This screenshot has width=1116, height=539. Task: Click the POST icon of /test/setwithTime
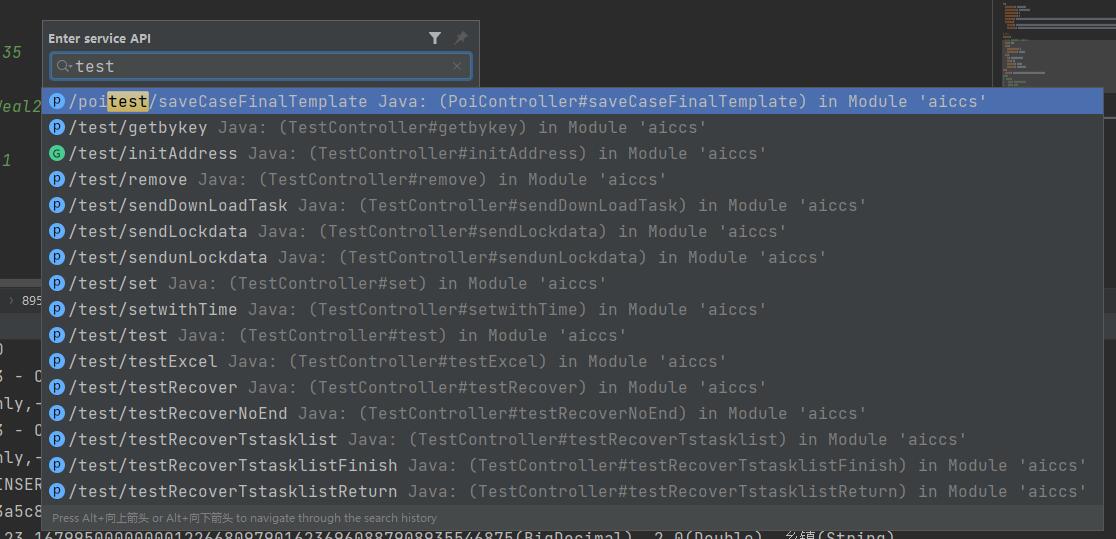57,309
